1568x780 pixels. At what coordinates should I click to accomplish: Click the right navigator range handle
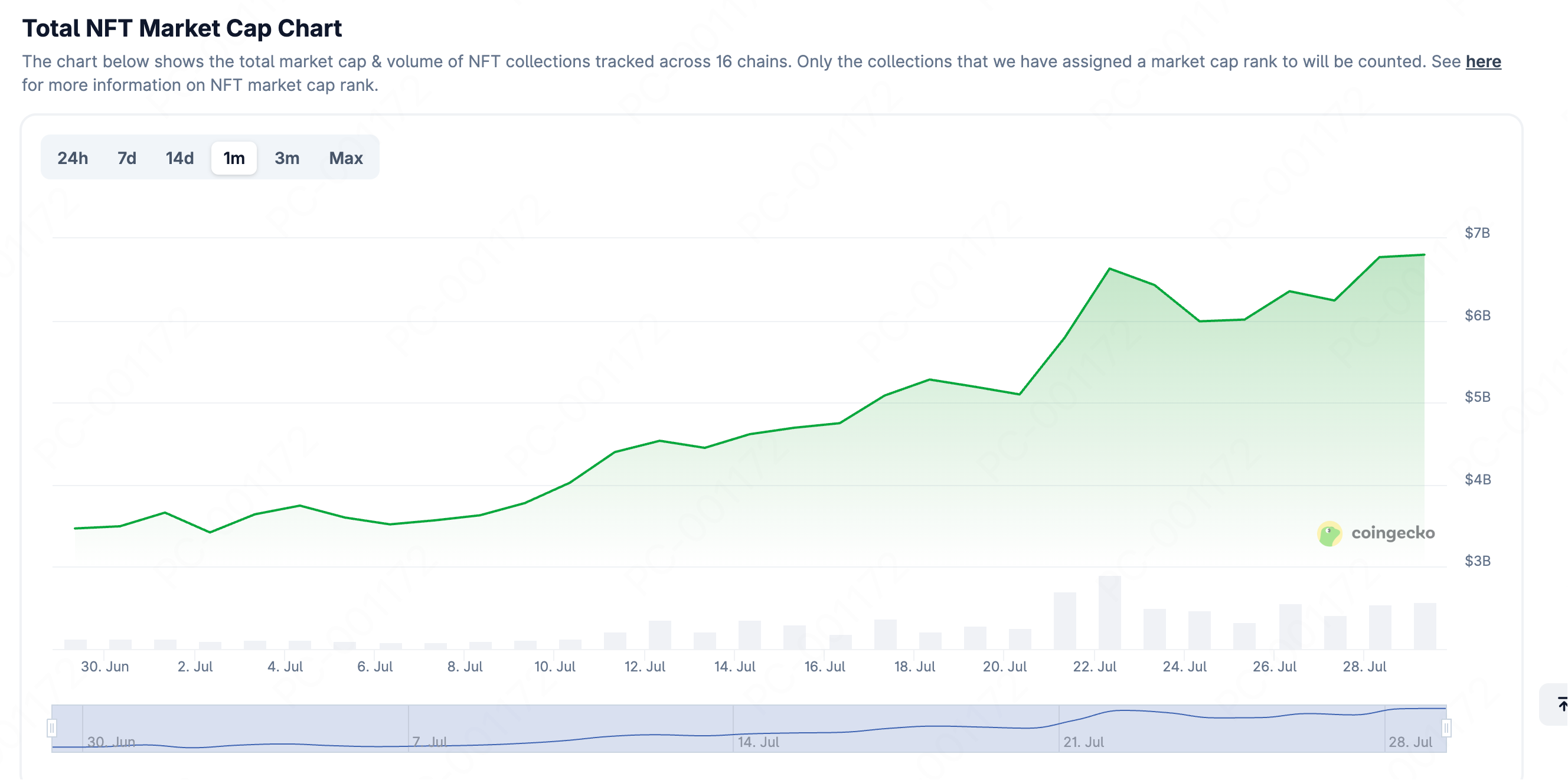pyautogui.click(x=1446, y=727)
